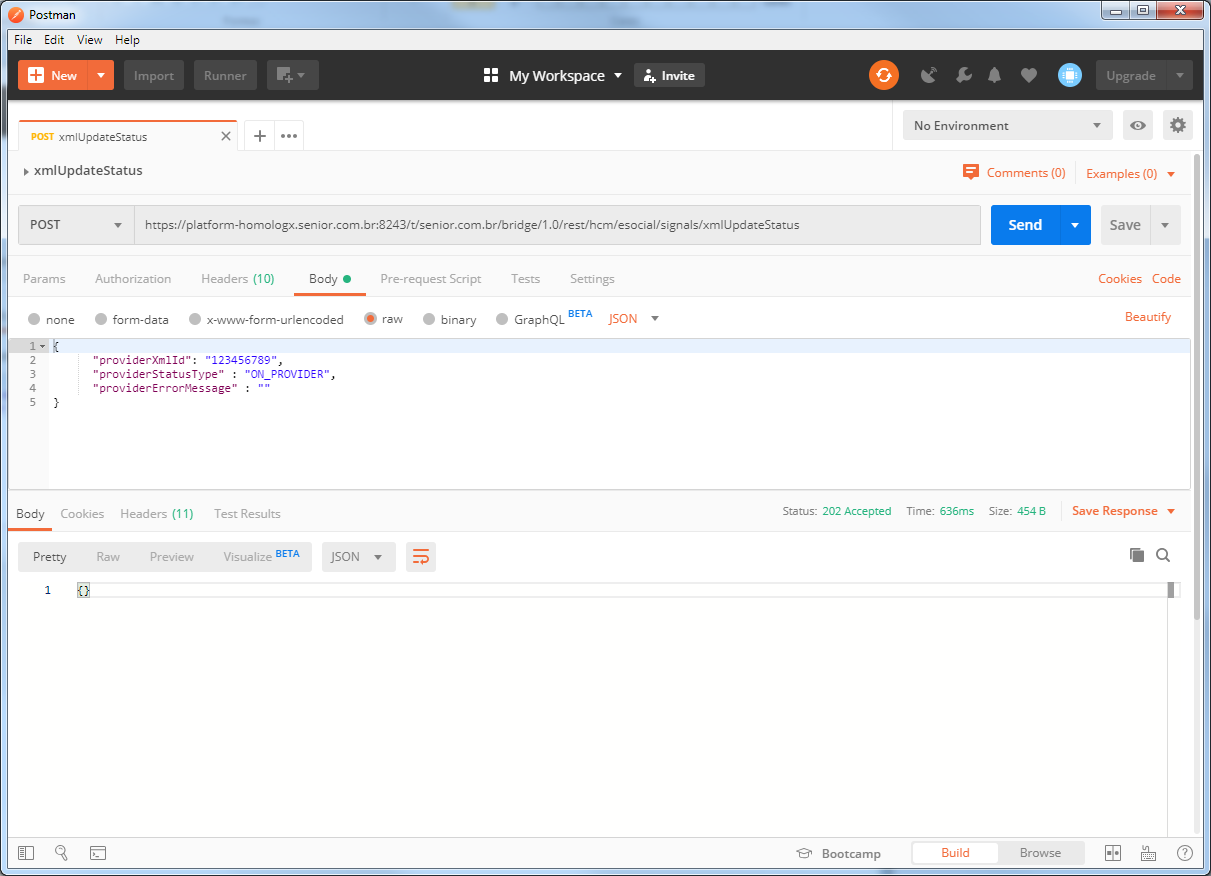Select the GraphQL body type

[502, 319]
